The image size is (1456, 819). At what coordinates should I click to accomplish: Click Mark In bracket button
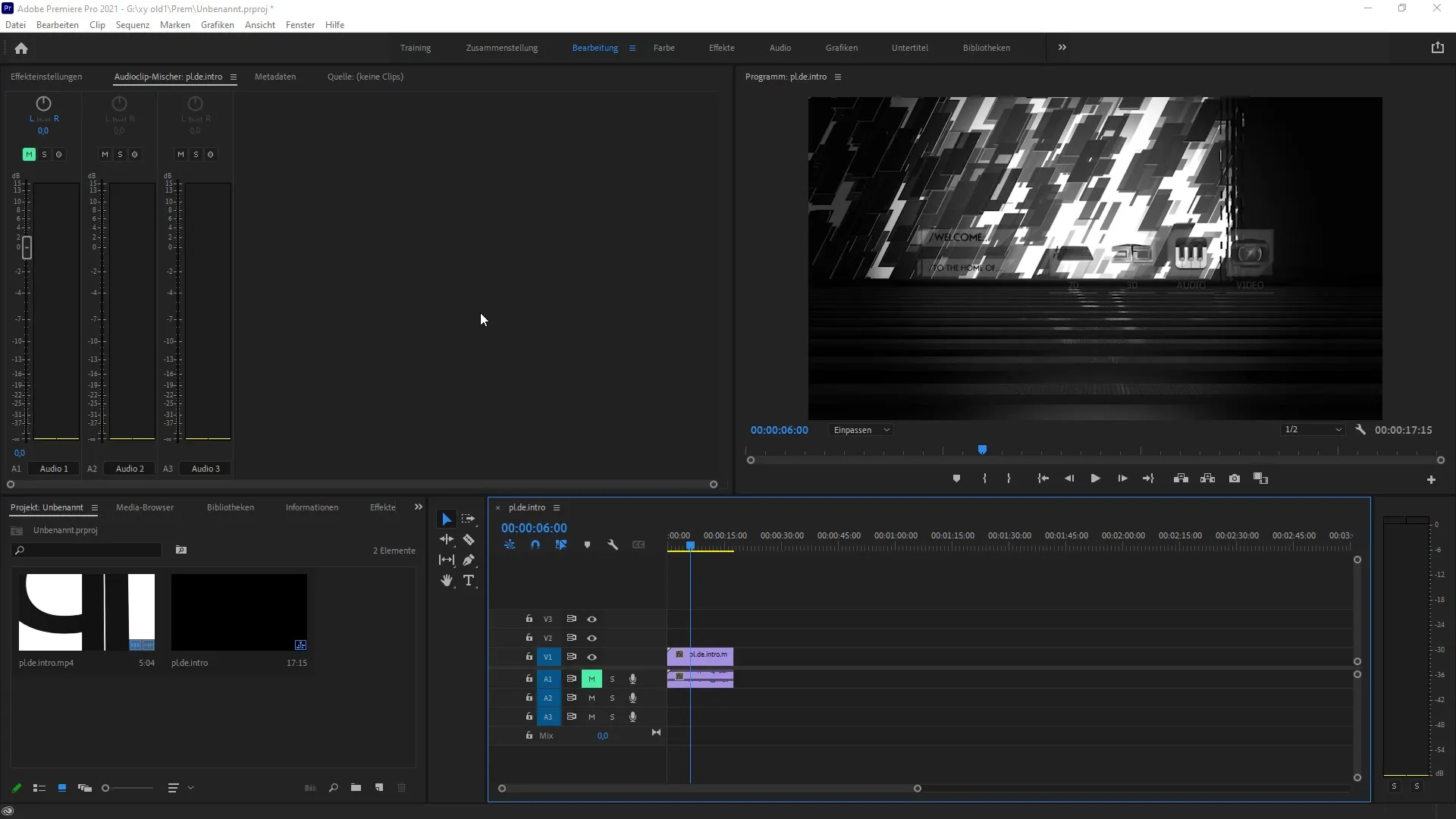pos(984,479)
